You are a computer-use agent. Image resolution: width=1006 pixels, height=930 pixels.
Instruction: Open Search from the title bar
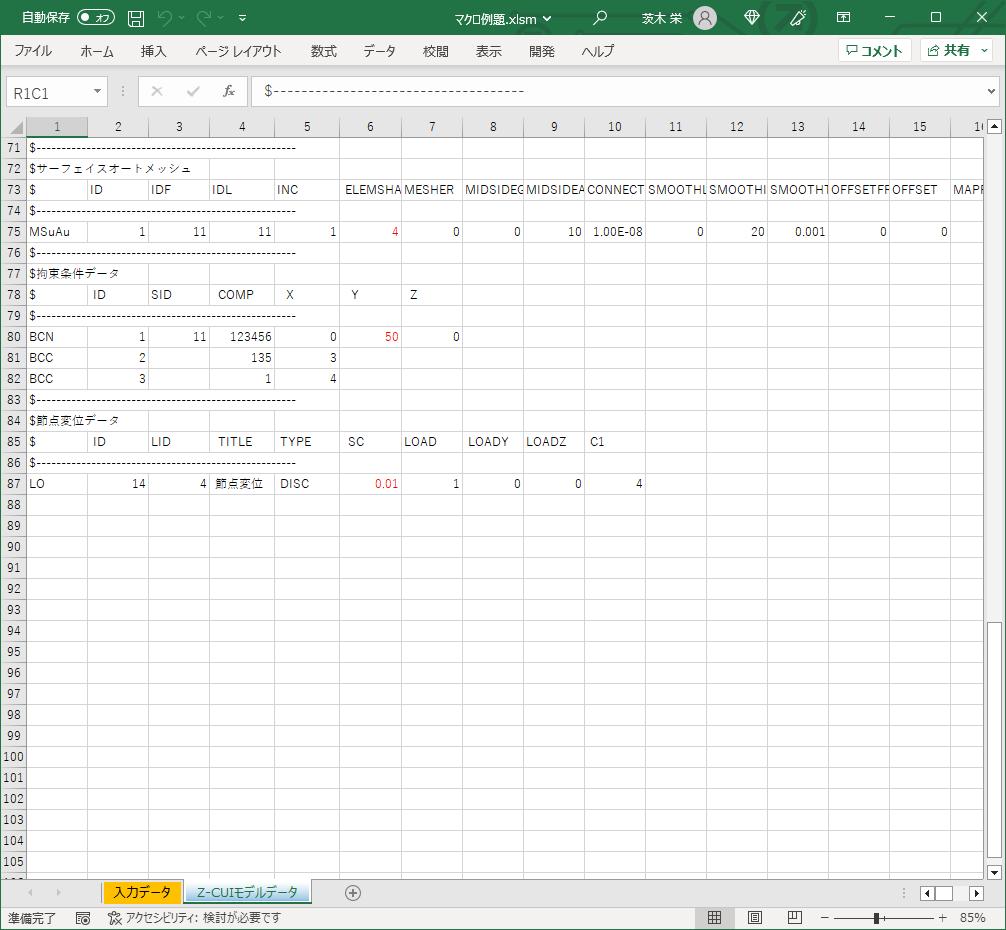598,18
